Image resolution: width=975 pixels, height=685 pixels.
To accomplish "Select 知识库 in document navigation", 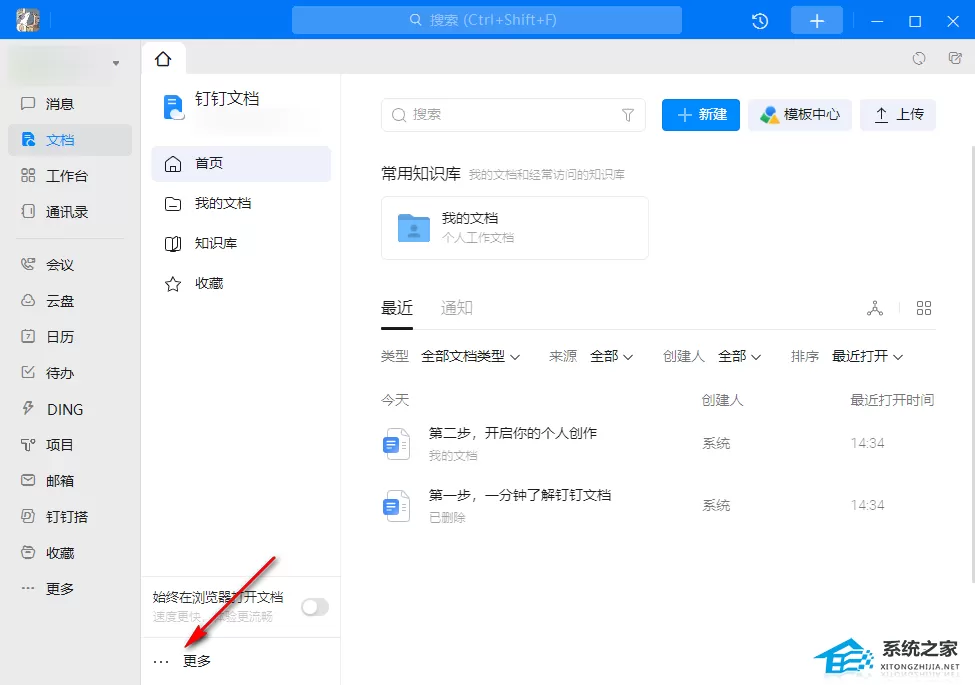I will (241, 243).
